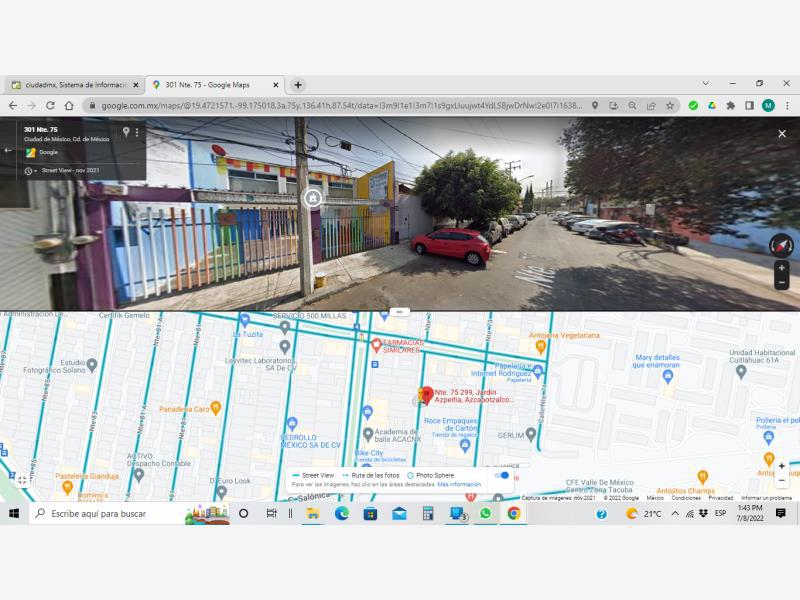800x600 pixels.
Task: Open a new browser tab
Action: coord(298,85)
